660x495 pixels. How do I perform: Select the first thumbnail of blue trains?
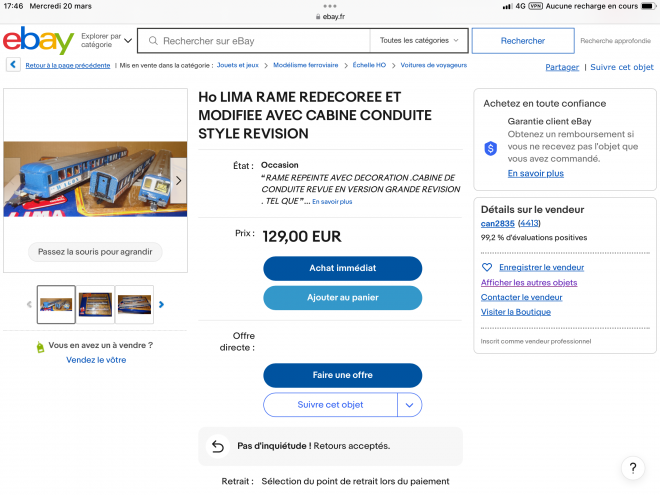pos(56,304)
